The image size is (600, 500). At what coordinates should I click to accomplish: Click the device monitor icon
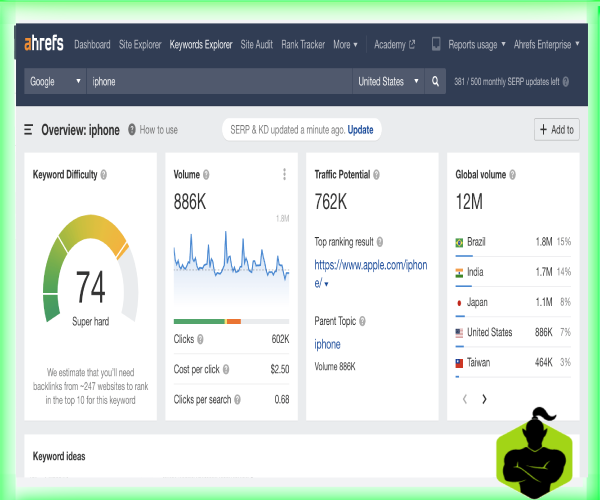coord(436,44)
